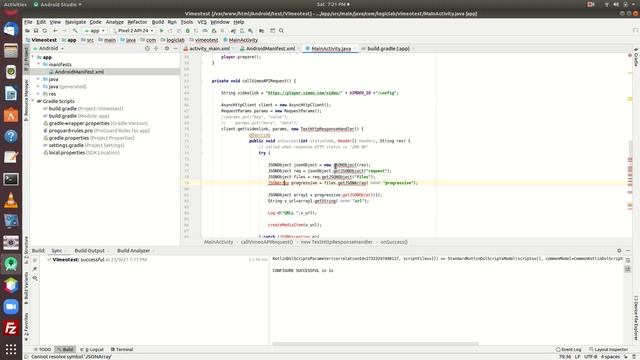Click the target/locate icon in Project panel

coord(147,48)
